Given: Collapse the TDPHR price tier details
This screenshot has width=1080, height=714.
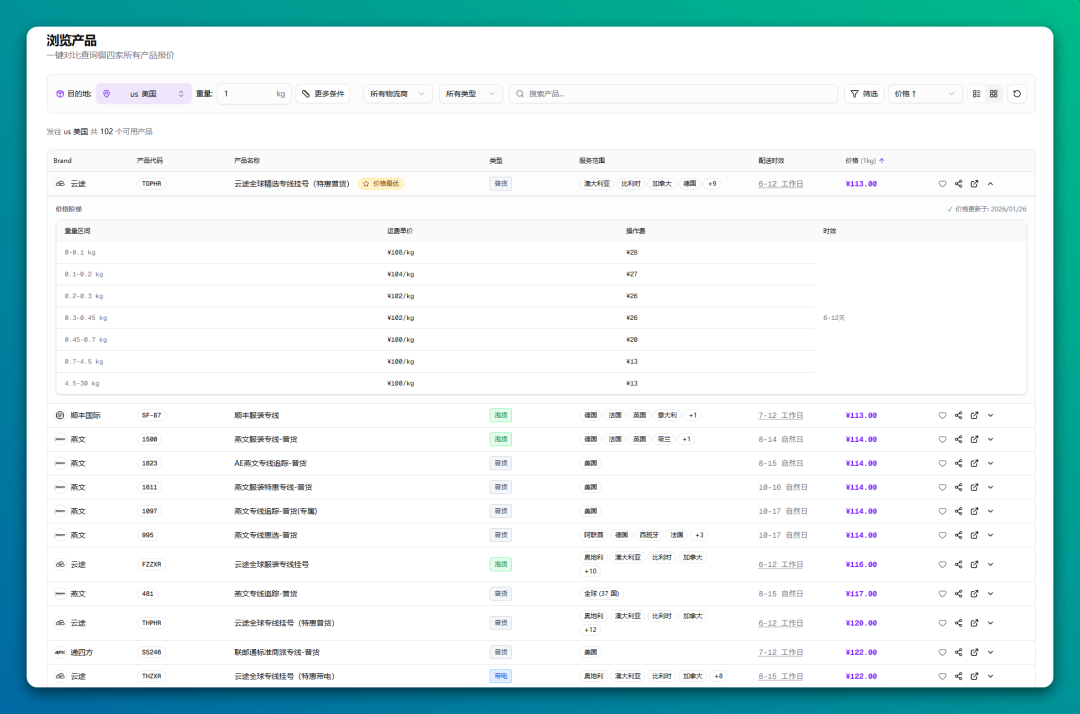Looking at the screenshot, I should click(x=990, y=184).
